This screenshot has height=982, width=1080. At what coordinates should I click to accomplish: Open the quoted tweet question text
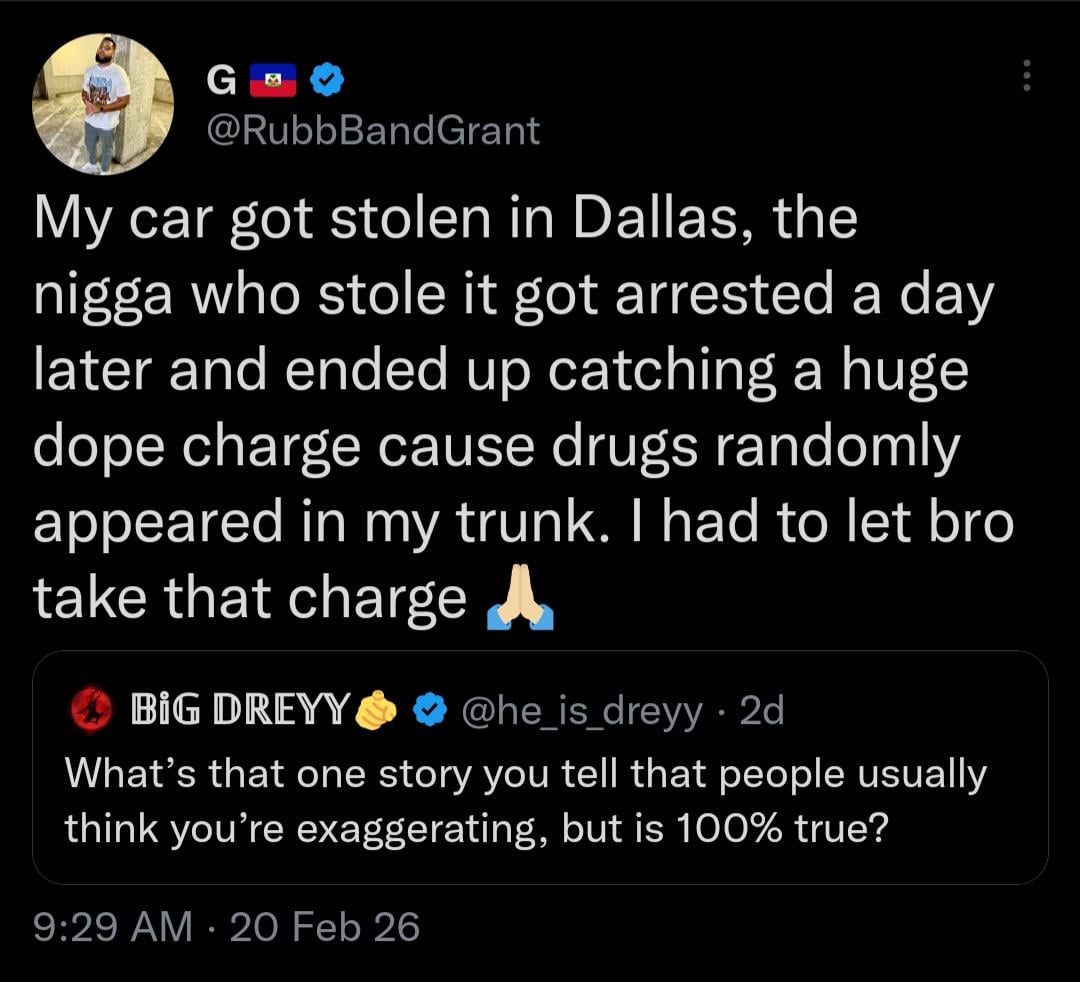(525, 800)
